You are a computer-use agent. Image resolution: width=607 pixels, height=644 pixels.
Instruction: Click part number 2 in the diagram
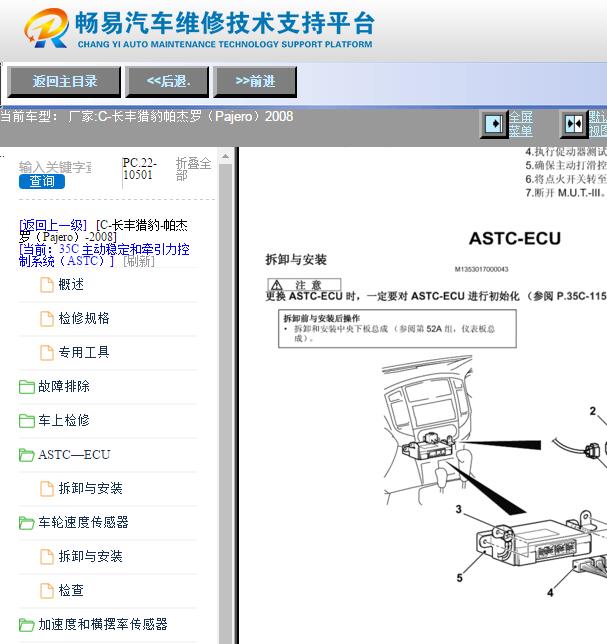tap(593, 411)
